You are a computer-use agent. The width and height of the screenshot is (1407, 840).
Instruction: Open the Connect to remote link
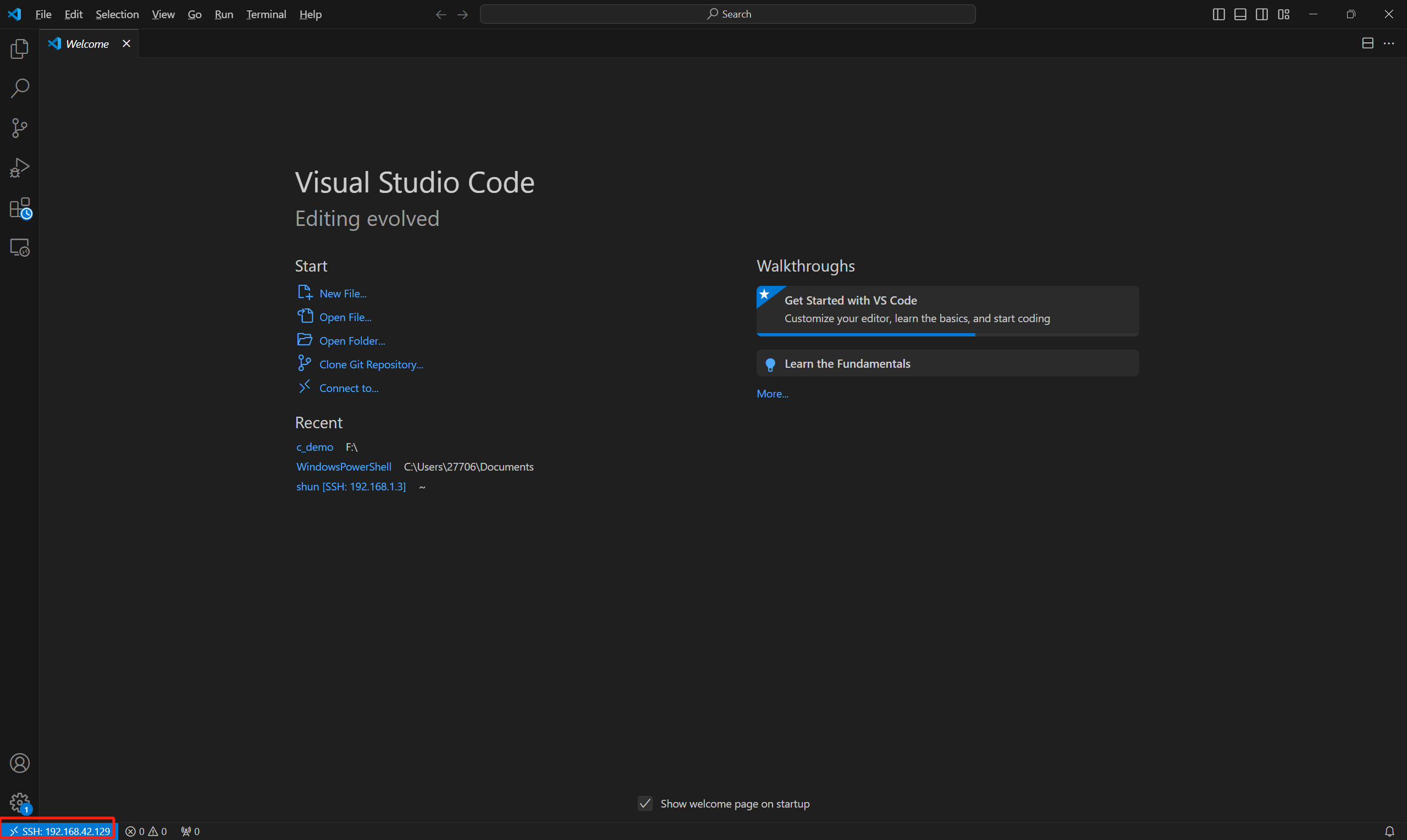[x=349, y=388]
